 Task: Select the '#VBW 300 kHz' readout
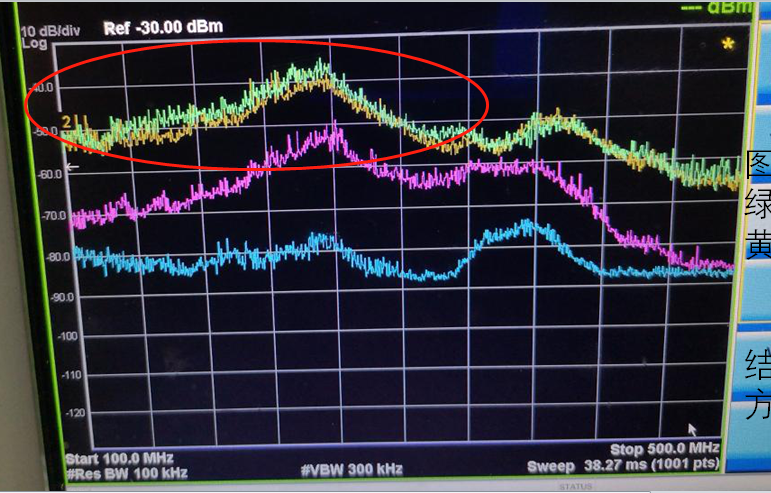click(x=352, y=470)
